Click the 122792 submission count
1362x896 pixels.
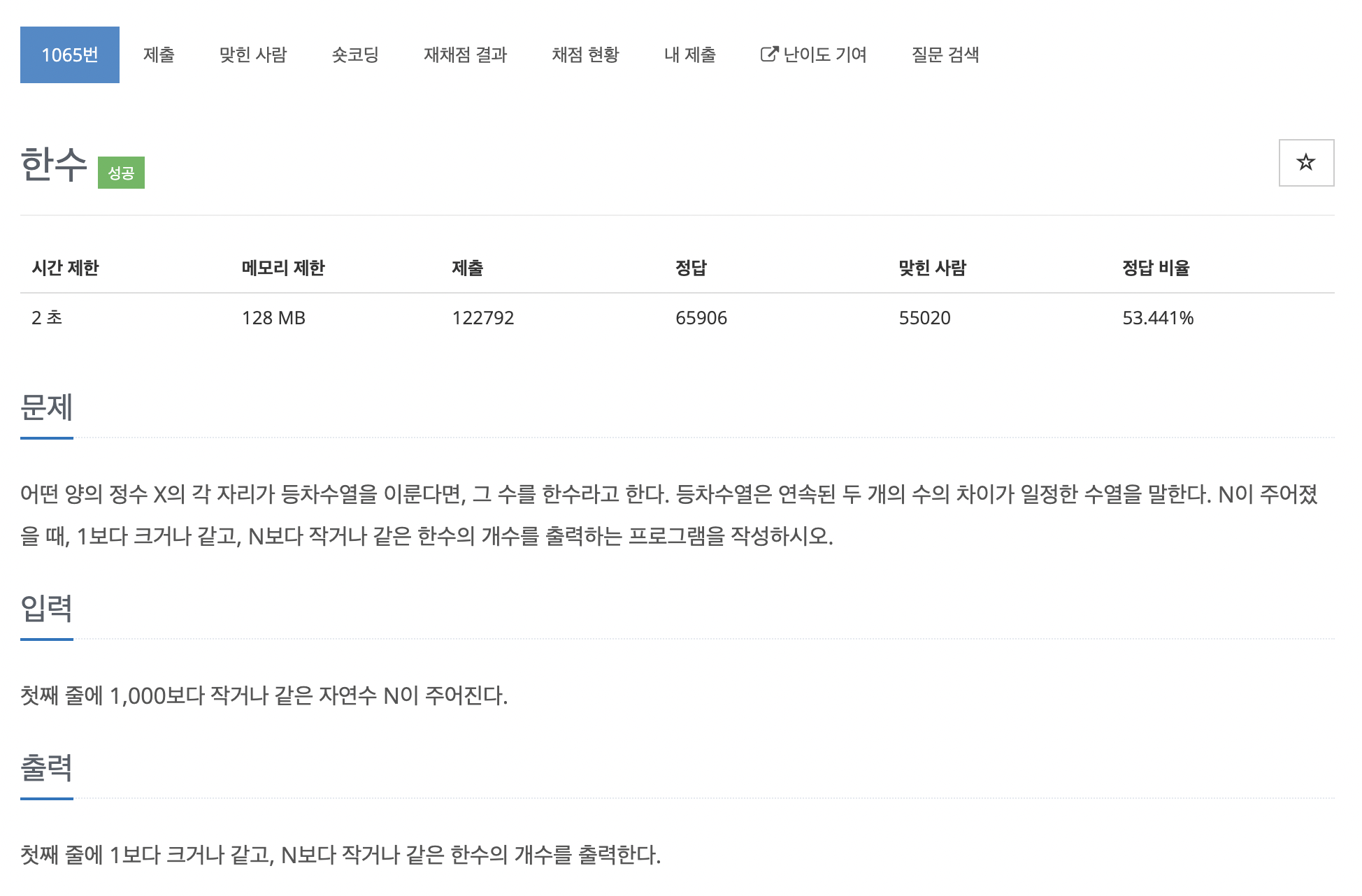pos(483,318)
